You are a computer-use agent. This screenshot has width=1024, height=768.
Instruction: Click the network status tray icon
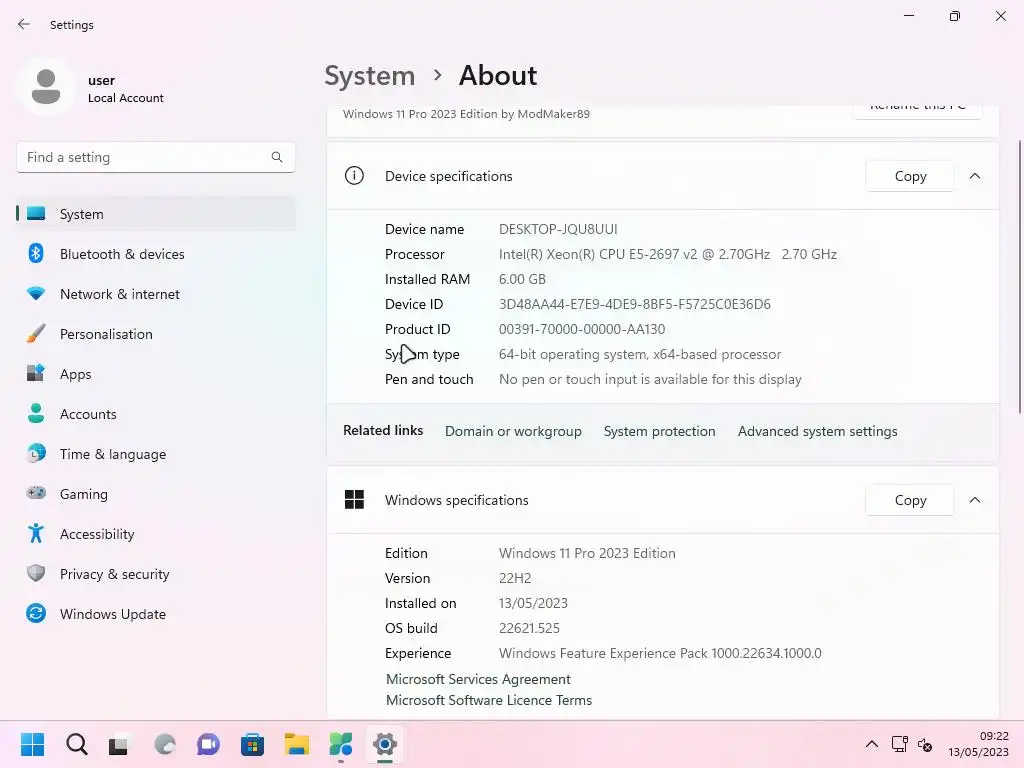pos(900,744)
